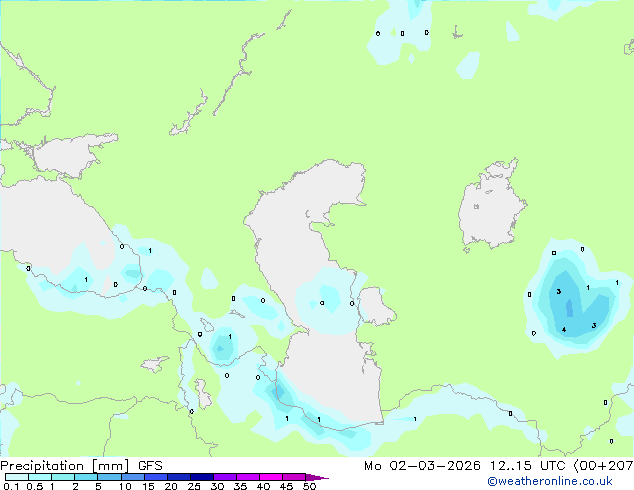Click the dark navy swatch between 25 and 30
Image resolution: width=634 pixels, height=490 pixels.
[x=202, y=477]
